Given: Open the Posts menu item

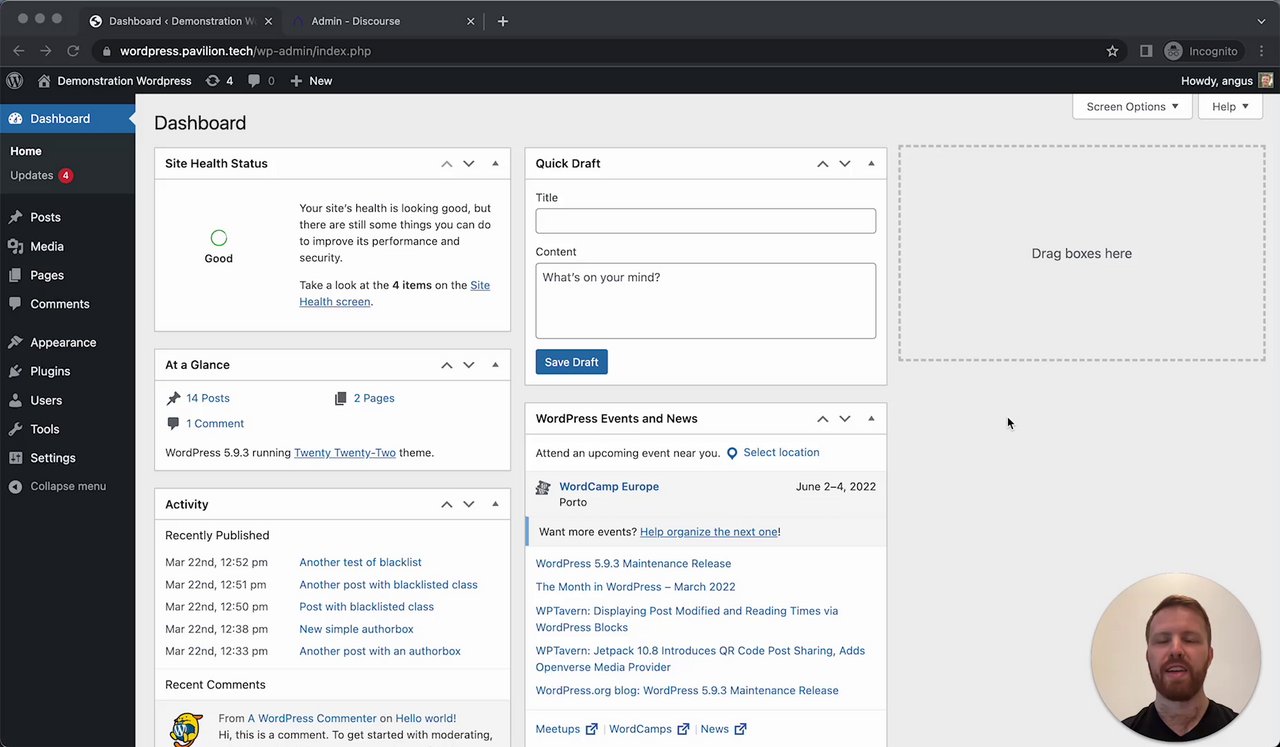Looking at the screenshot, I should click(45, 217).
